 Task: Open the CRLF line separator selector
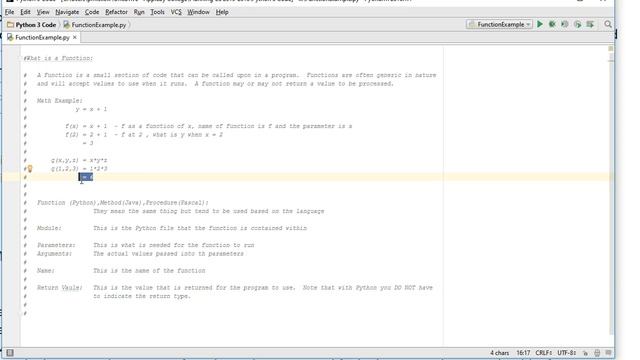[544, 353]
